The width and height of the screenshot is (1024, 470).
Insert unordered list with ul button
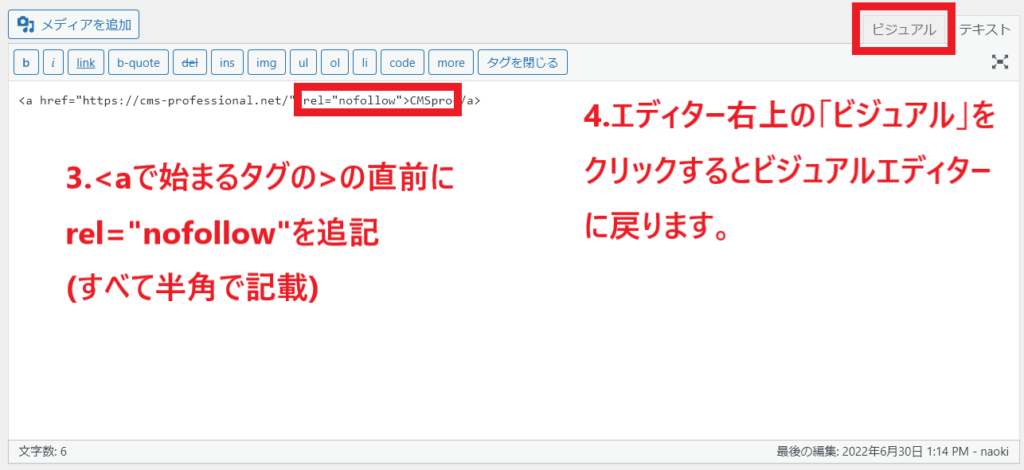303,63
